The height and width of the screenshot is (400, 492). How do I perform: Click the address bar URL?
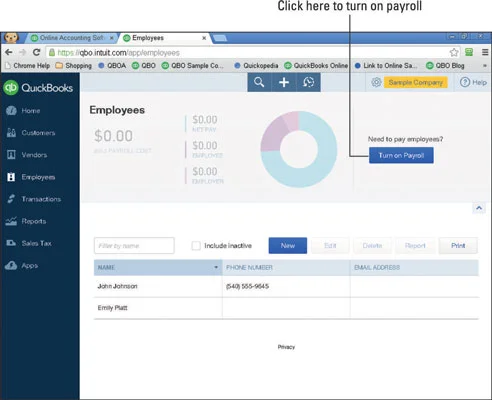pyautogui.click(x=119, y=53)
